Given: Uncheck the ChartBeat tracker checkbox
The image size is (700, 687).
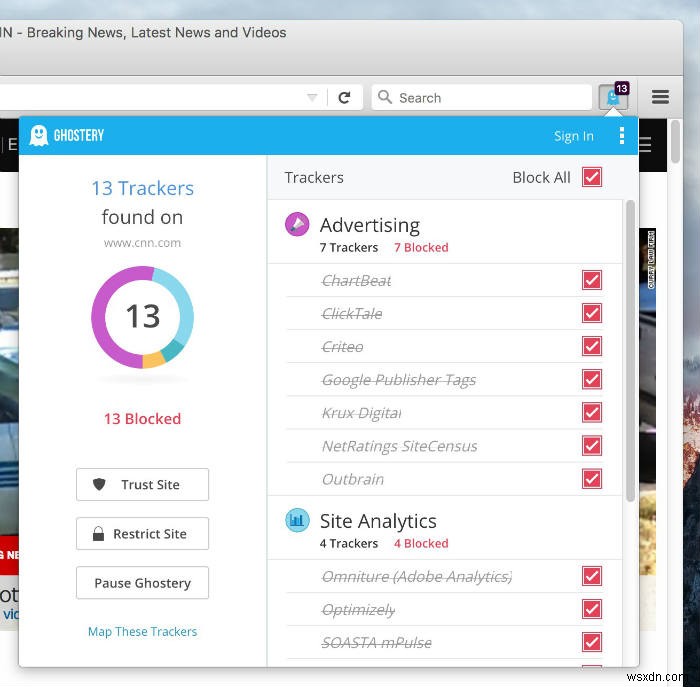Looking at the screenshot, I should click(x=592, y=280).
